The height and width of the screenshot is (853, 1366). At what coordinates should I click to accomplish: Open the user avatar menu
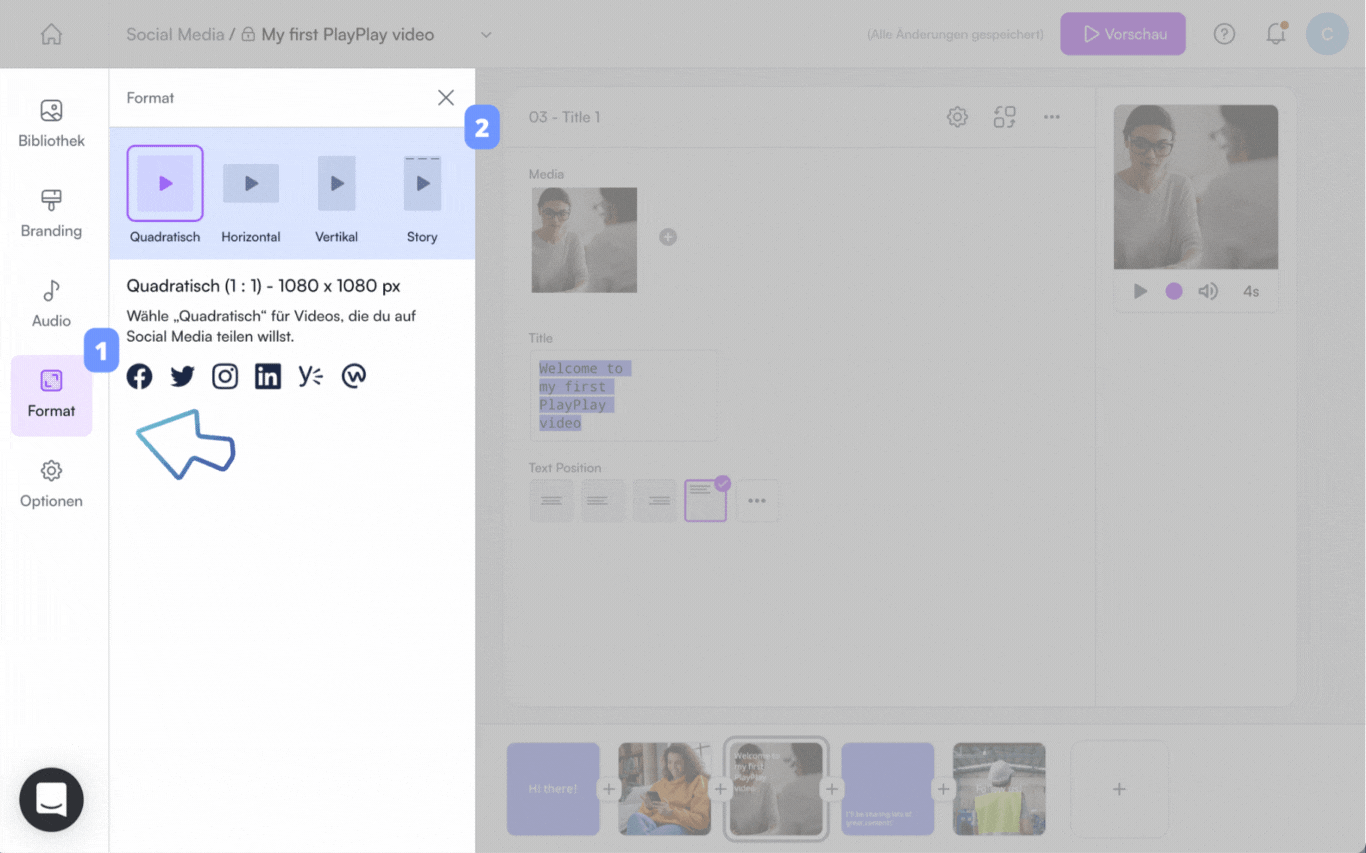(1327, 34)
